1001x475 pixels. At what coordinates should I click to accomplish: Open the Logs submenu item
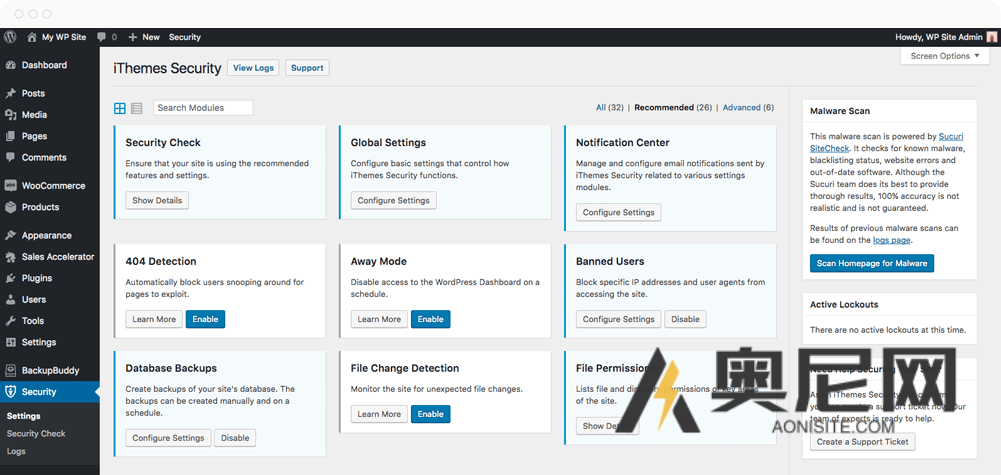pyautogui.click(x=16, y=451)
